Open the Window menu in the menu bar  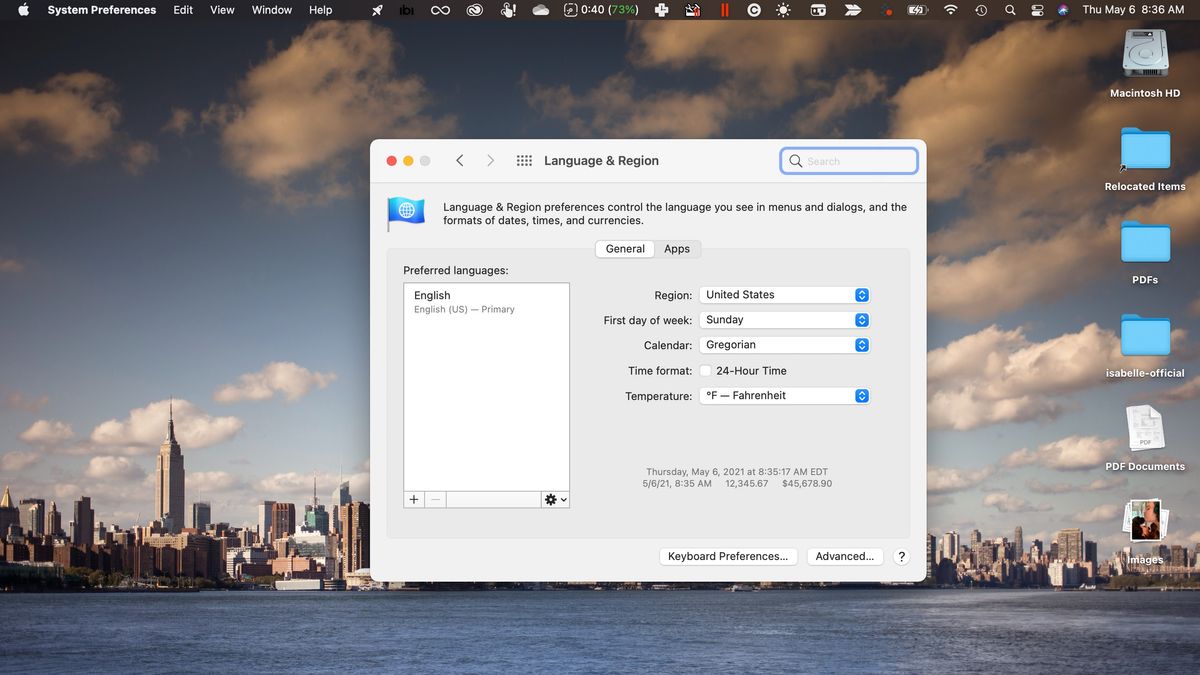[271, 10]
